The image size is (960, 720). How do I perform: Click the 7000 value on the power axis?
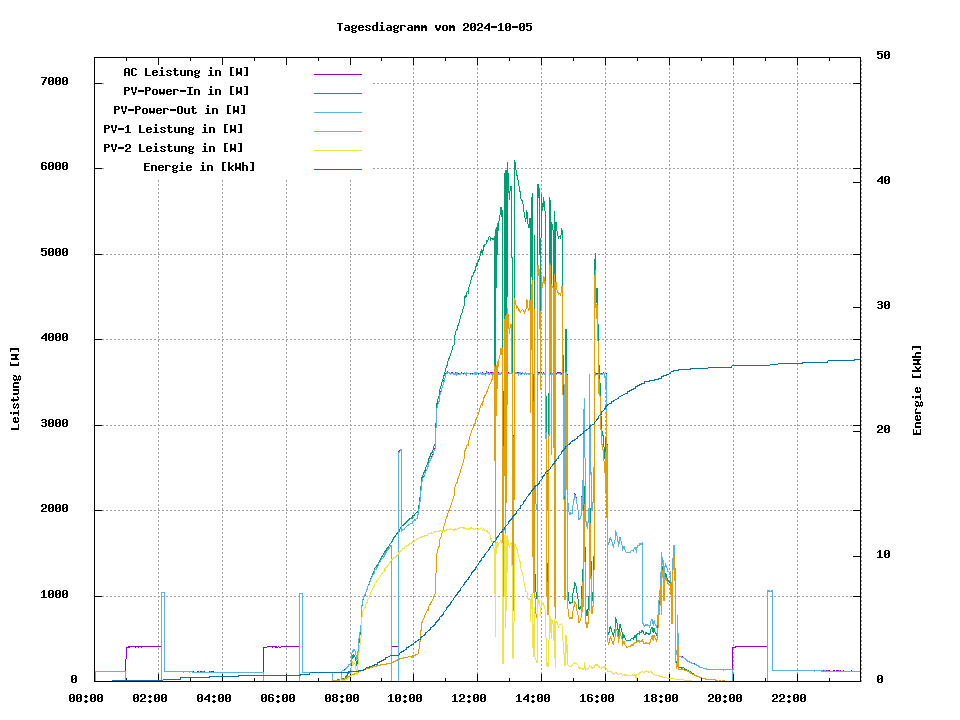click(x=54, y=82)
